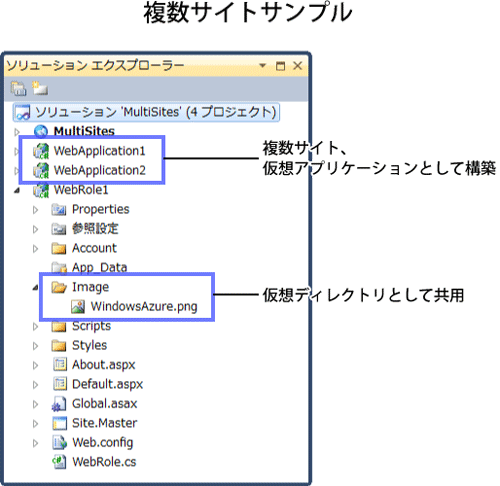Screen dimensions: 500x486
Task: Select the Default.aspx file
Action: click(107, 384)
